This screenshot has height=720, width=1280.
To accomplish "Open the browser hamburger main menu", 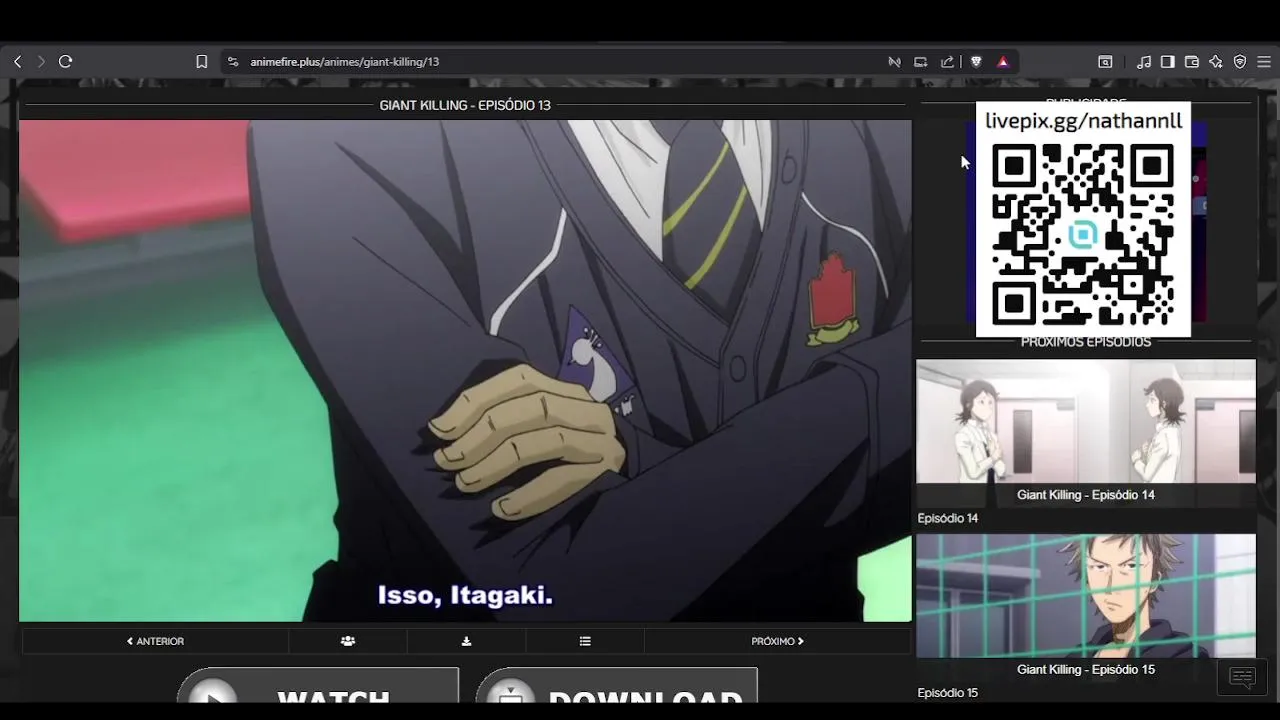I will click(x=1264, y=62).
